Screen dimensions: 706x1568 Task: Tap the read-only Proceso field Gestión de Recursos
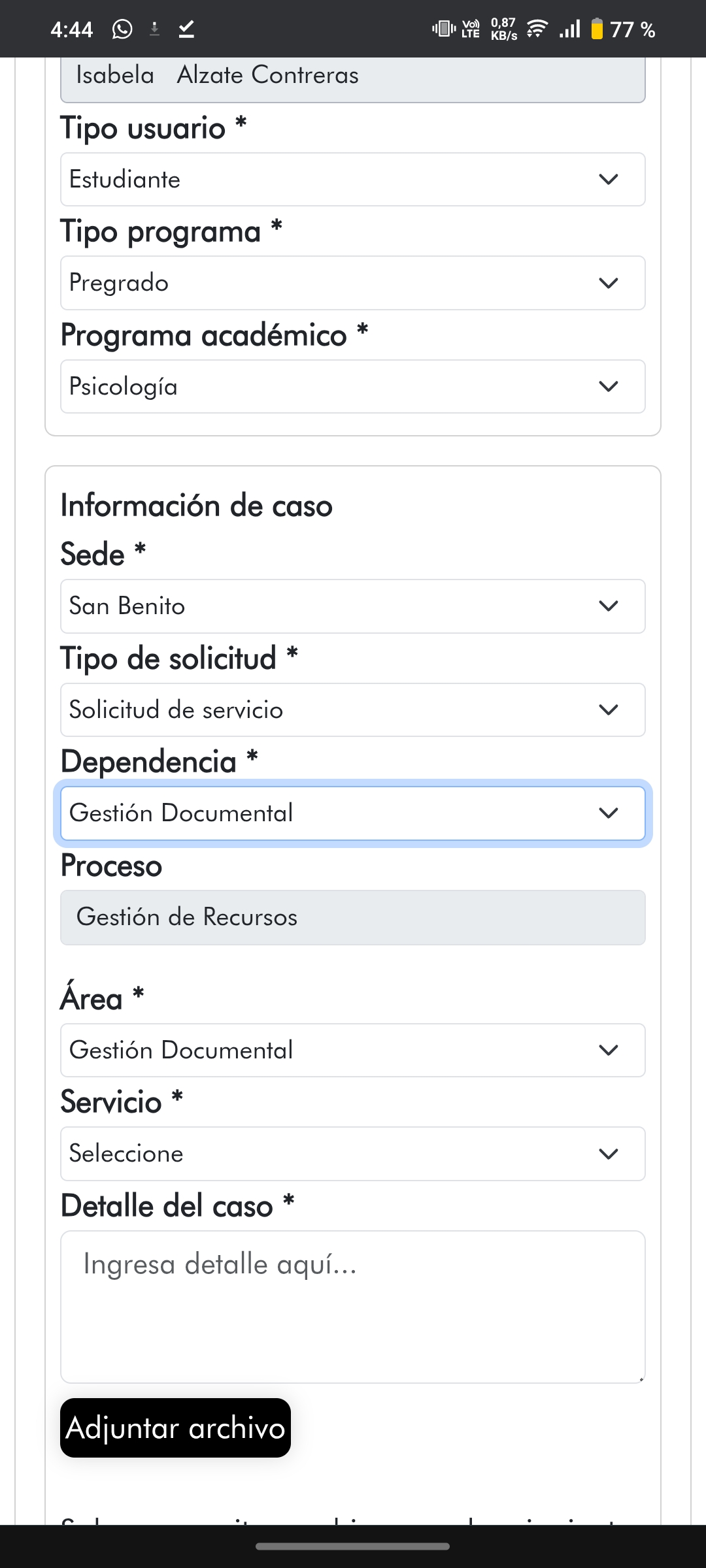[353, 917]
